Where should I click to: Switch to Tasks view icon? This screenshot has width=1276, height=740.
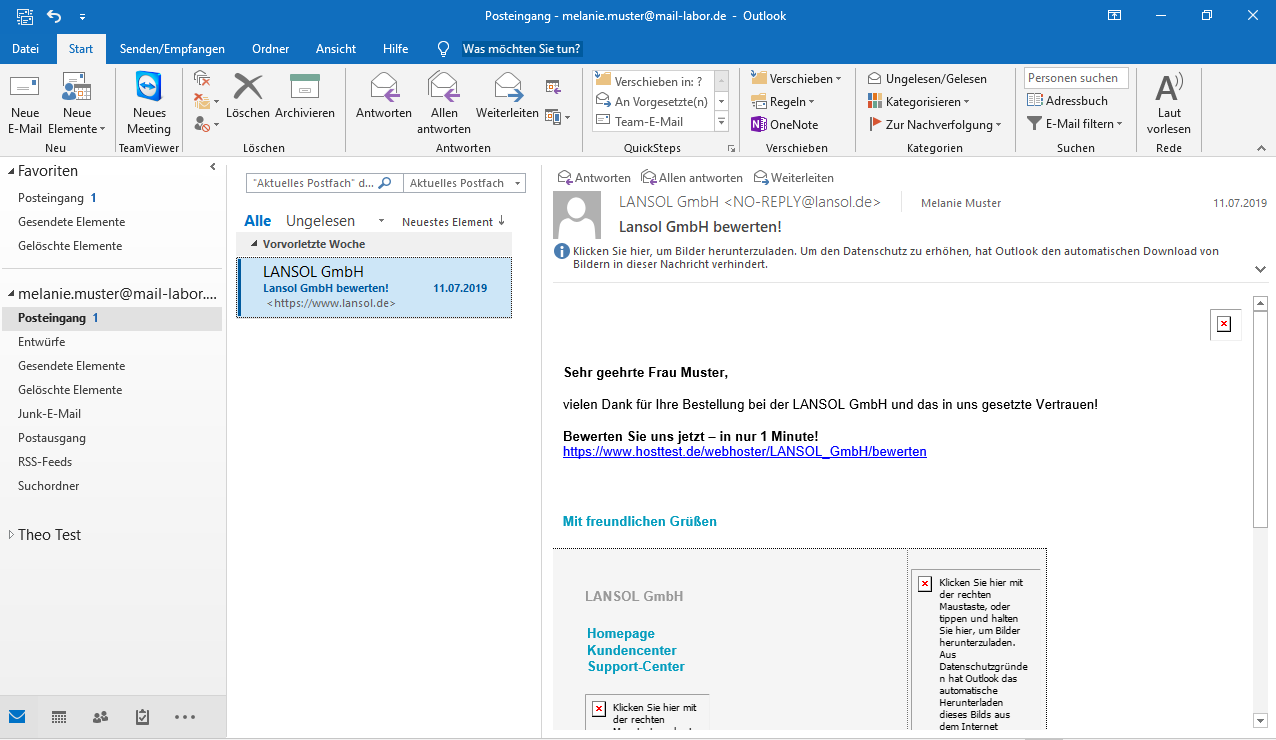click(142, 717)
